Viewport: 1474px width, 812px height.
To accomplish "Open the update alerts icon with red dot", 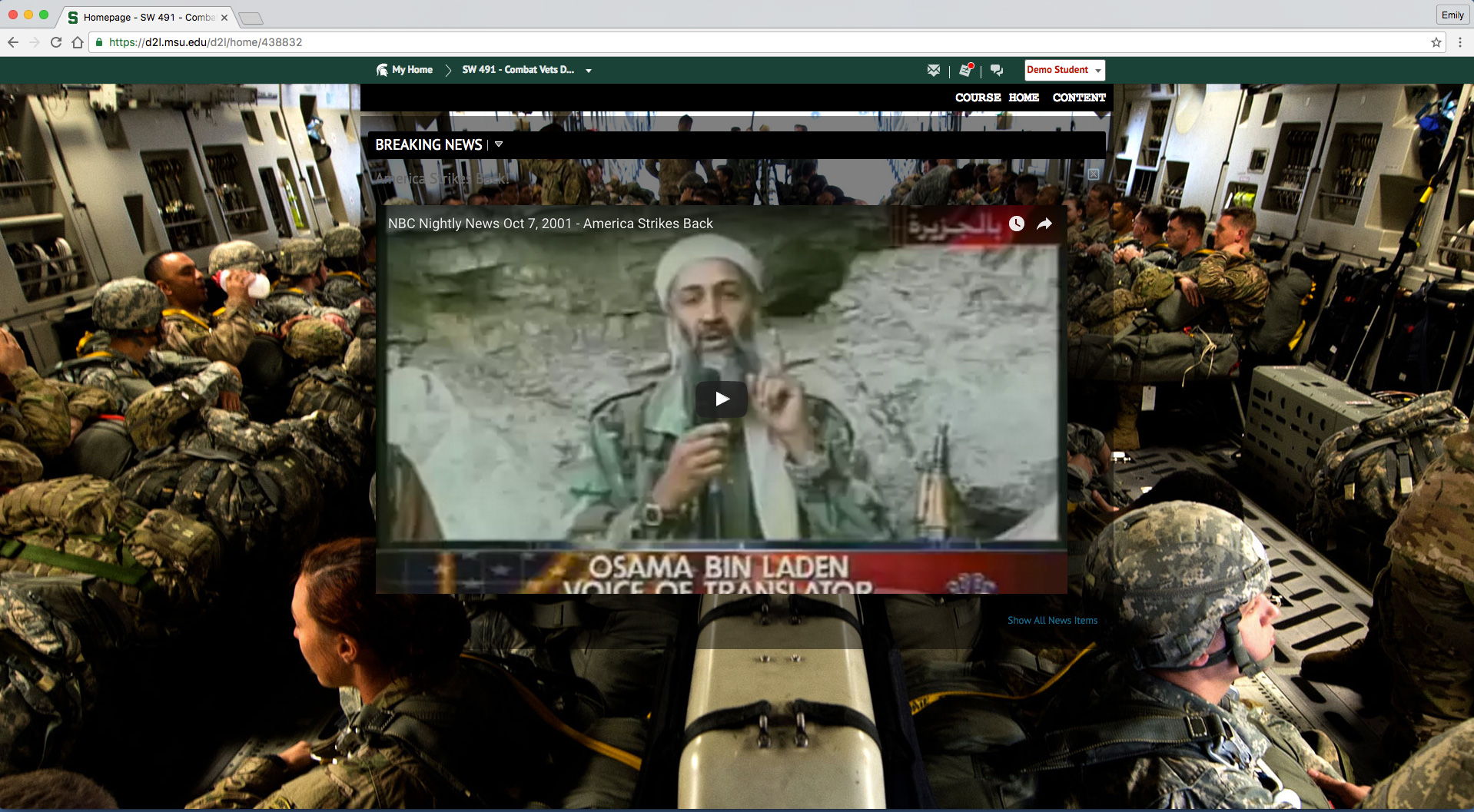I will coord(966,70).
